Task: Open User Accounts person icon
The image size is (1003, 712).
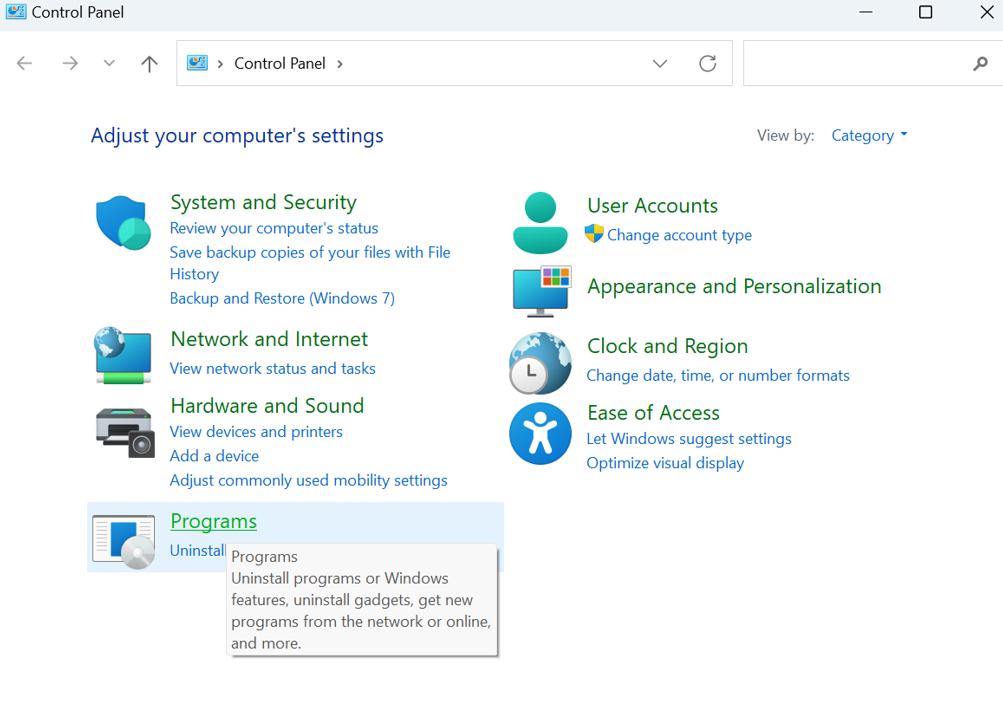Action: pyautogui.click(x=540, y=223)
